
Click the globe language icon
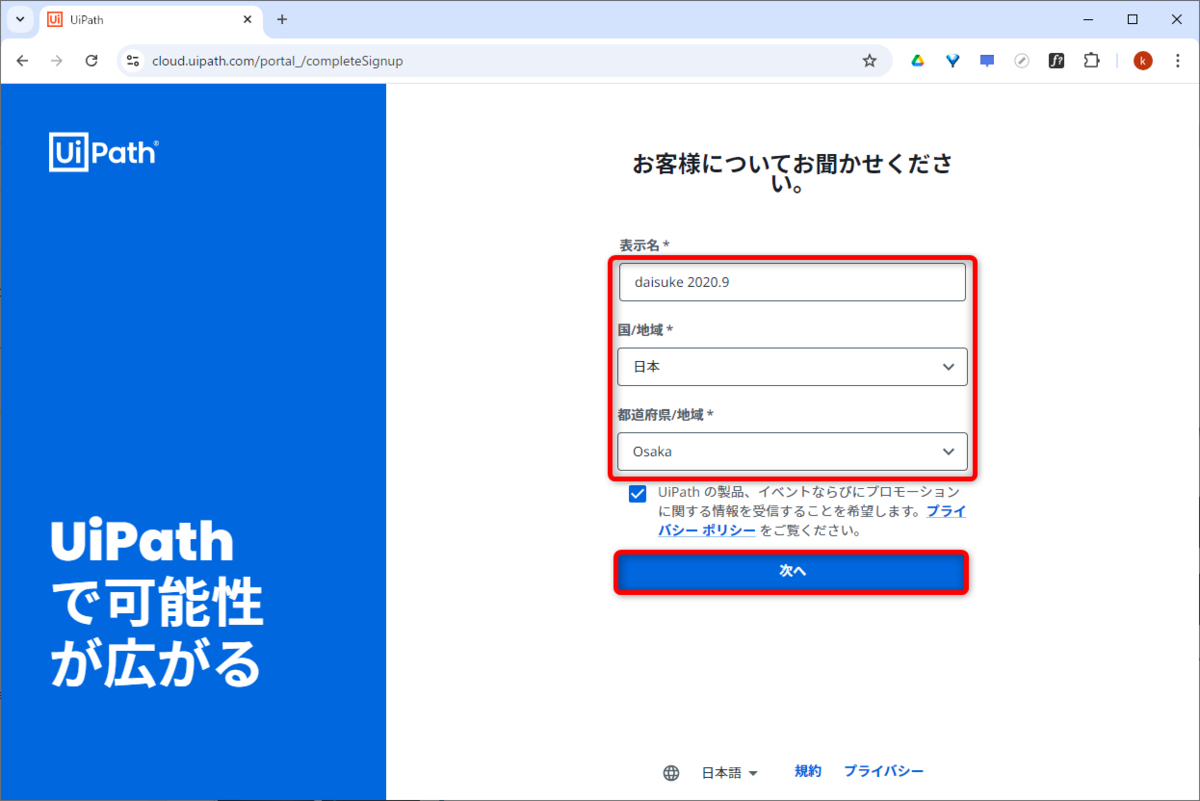672,773
